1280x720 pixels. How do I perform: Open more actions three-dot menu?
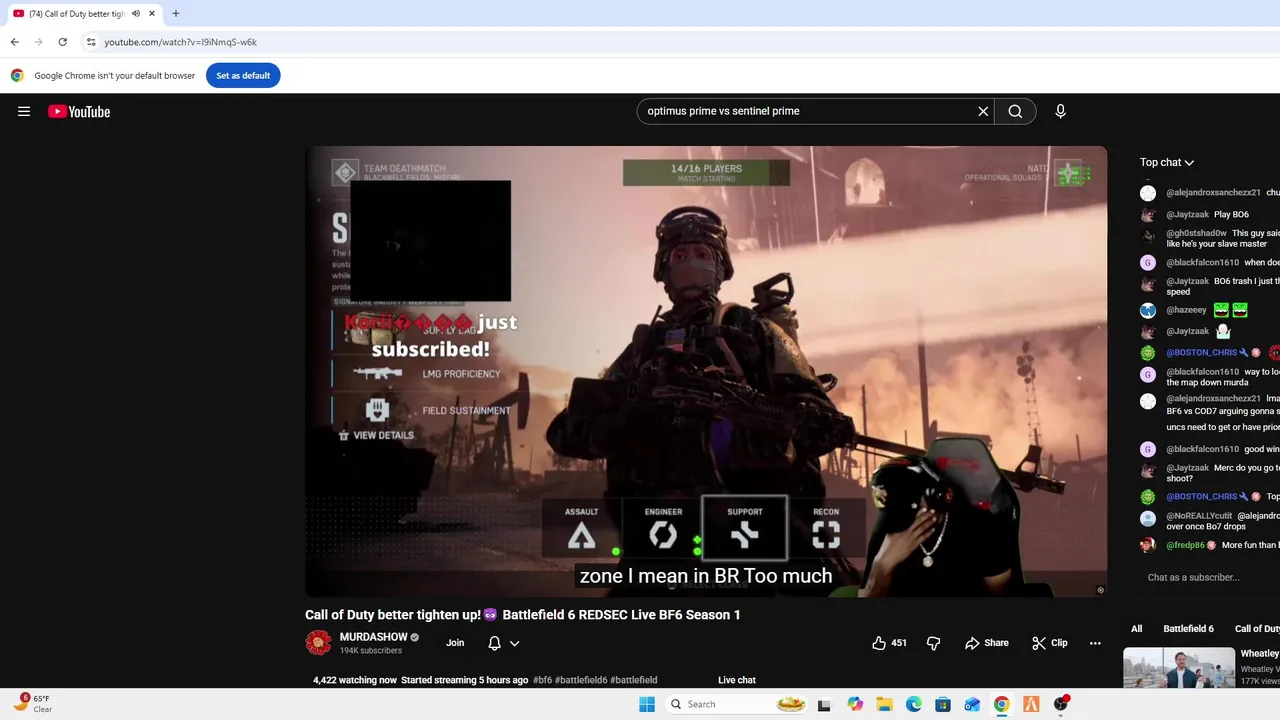click(1095, 643)
